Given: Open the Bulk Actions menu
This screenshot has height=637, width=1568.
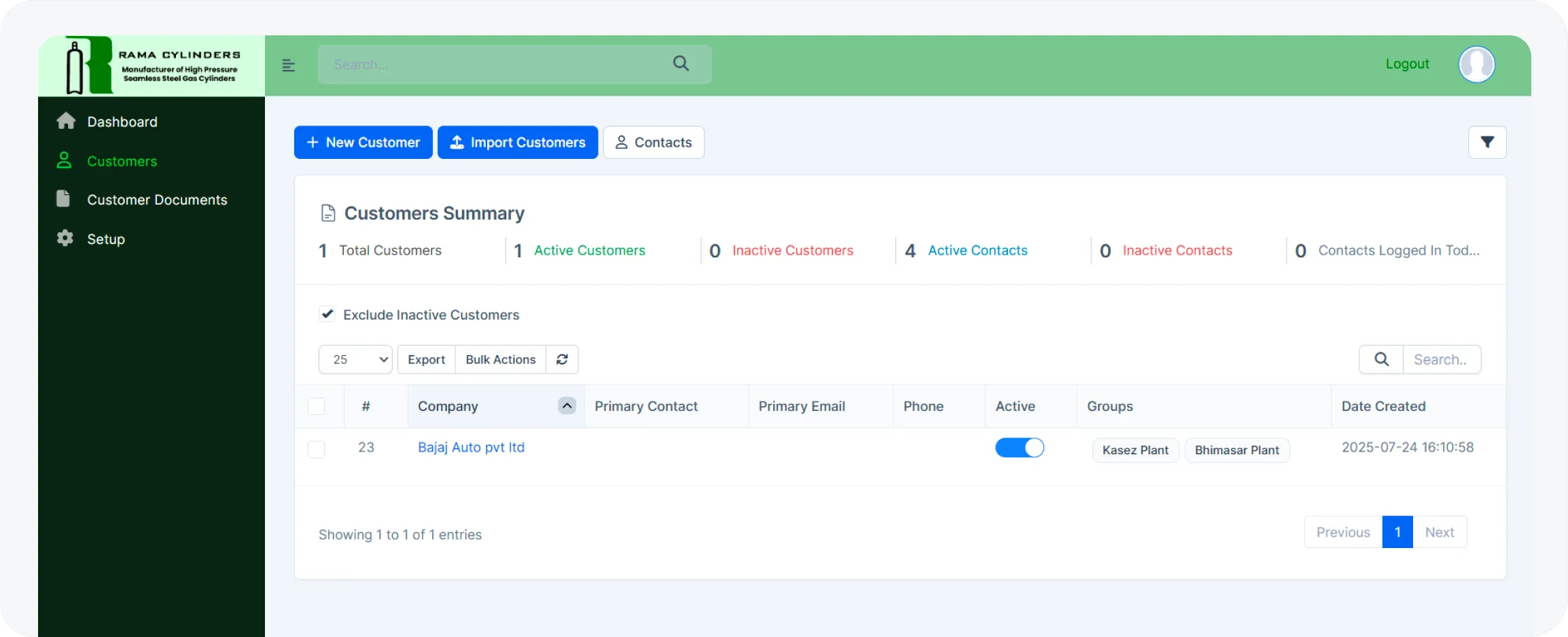Looking at the screenshot, I should point(500,359).
